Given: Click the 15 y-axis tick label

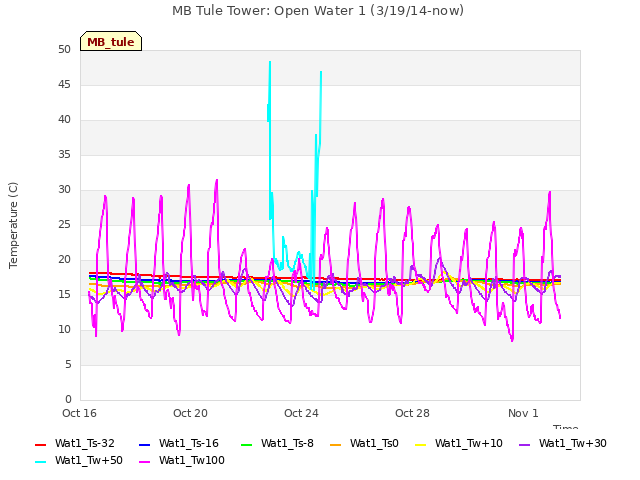Looking at the screenshot, I should coord(64,295).
